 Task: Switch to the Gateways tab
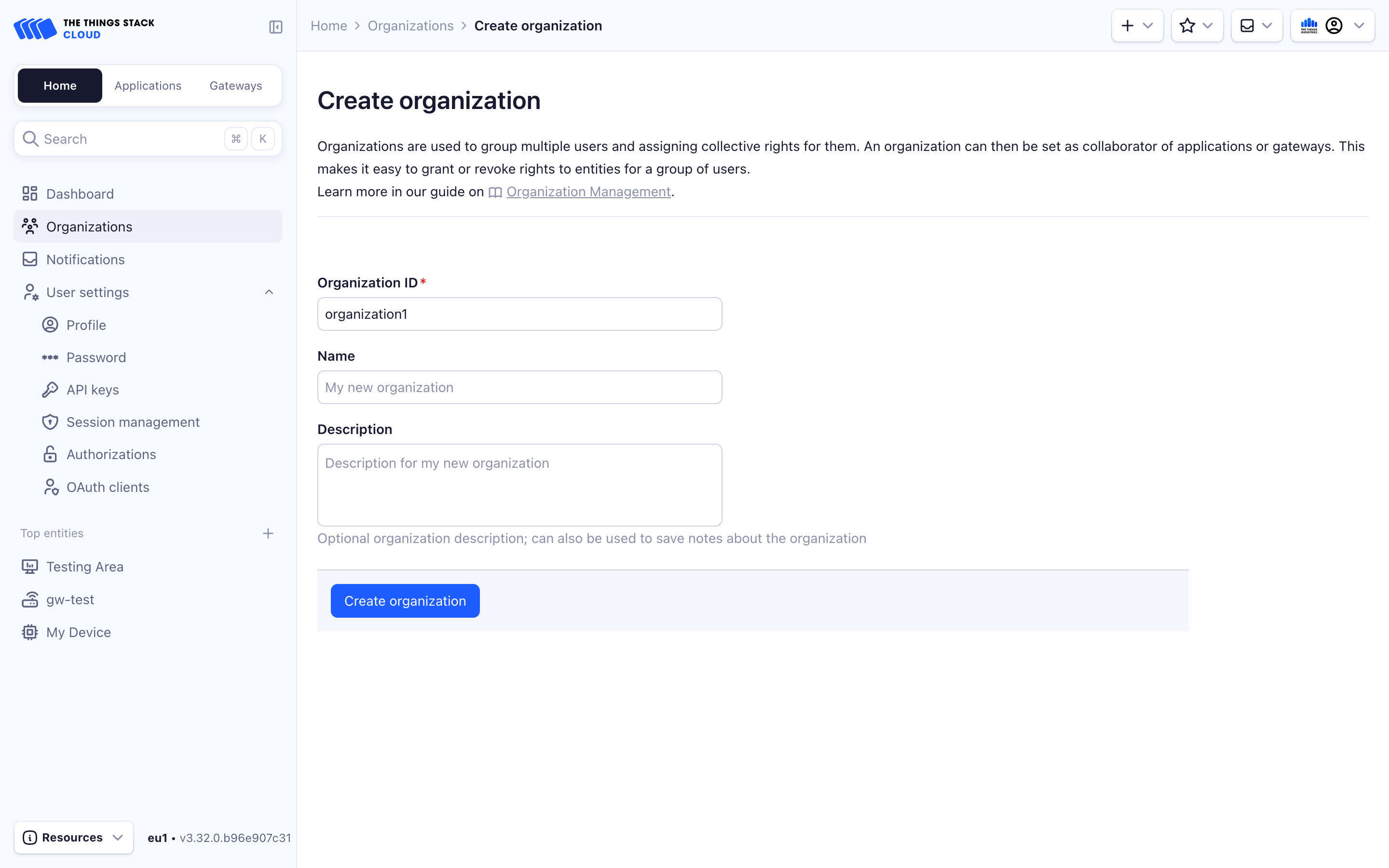tap(236, 84)
